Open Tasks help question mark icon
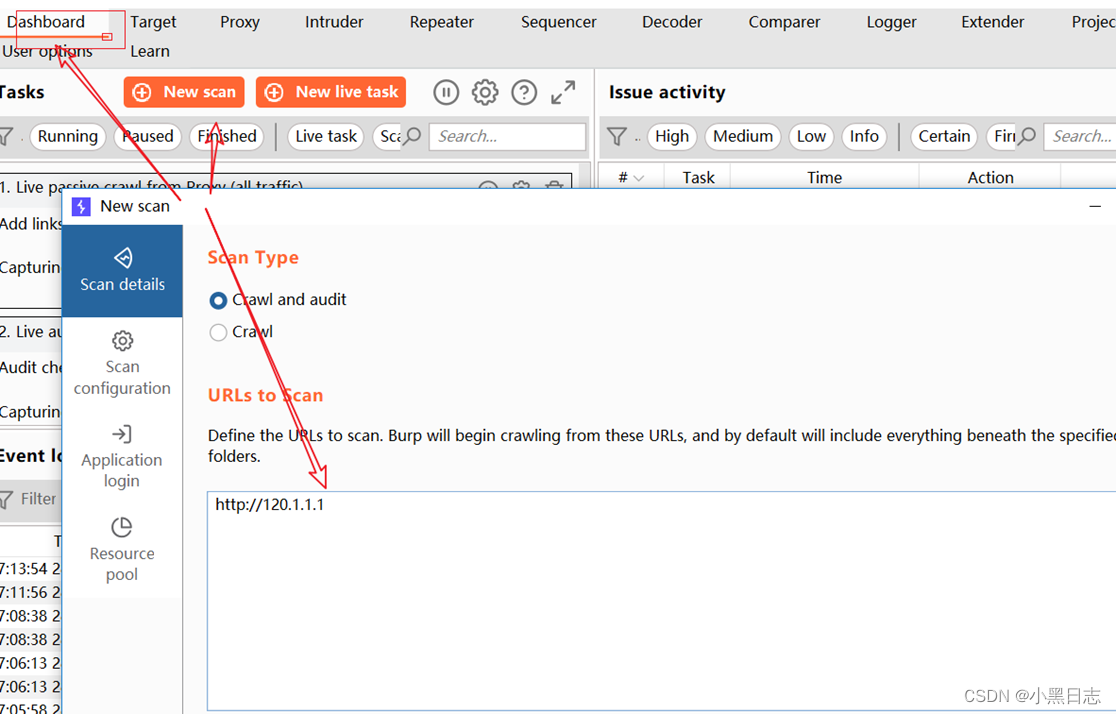Screen dimensions: 1116x714 pyautogui.click(x=525, y=93)
